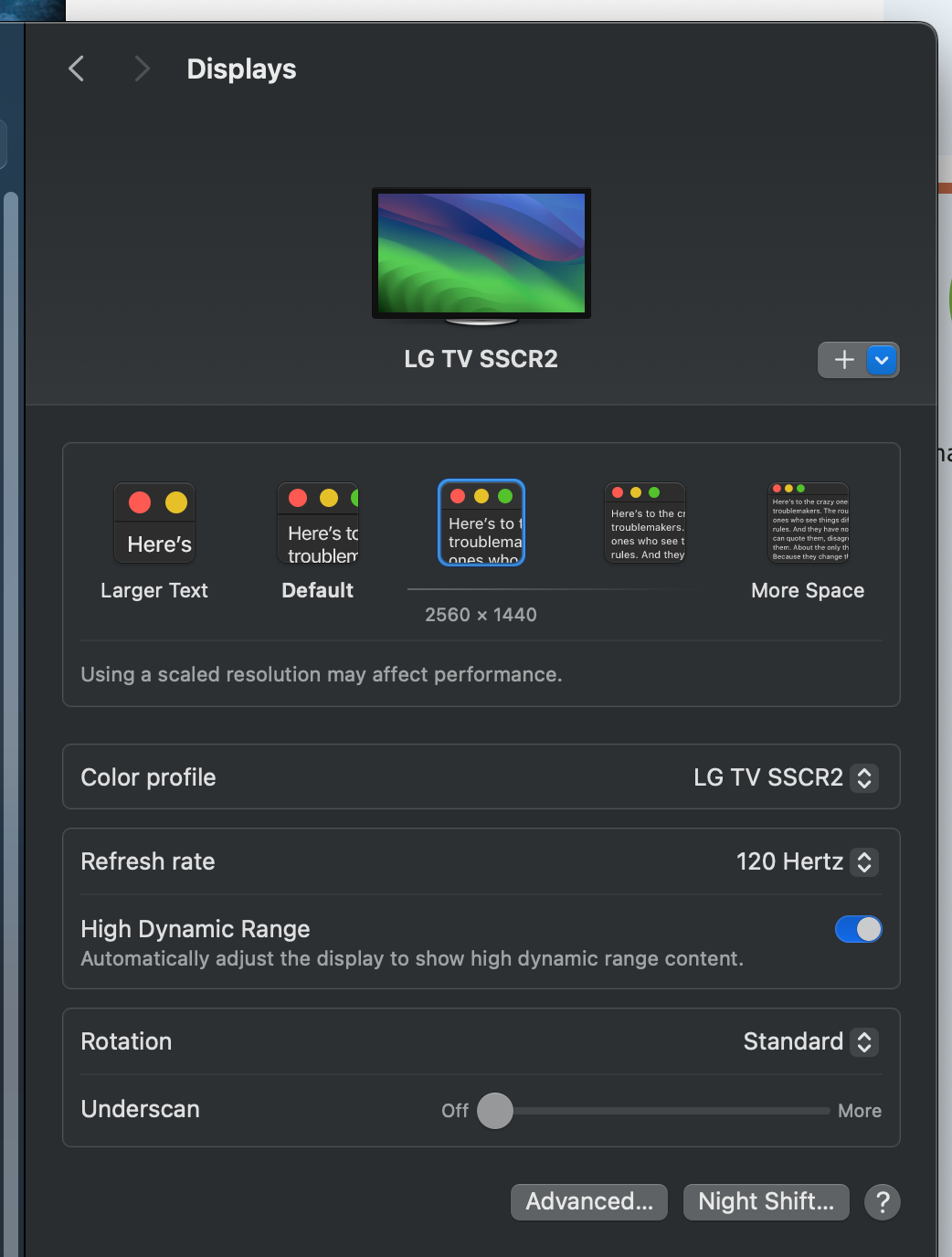
Task: Click the 'Underscan' label
Action: point(140,1109)
